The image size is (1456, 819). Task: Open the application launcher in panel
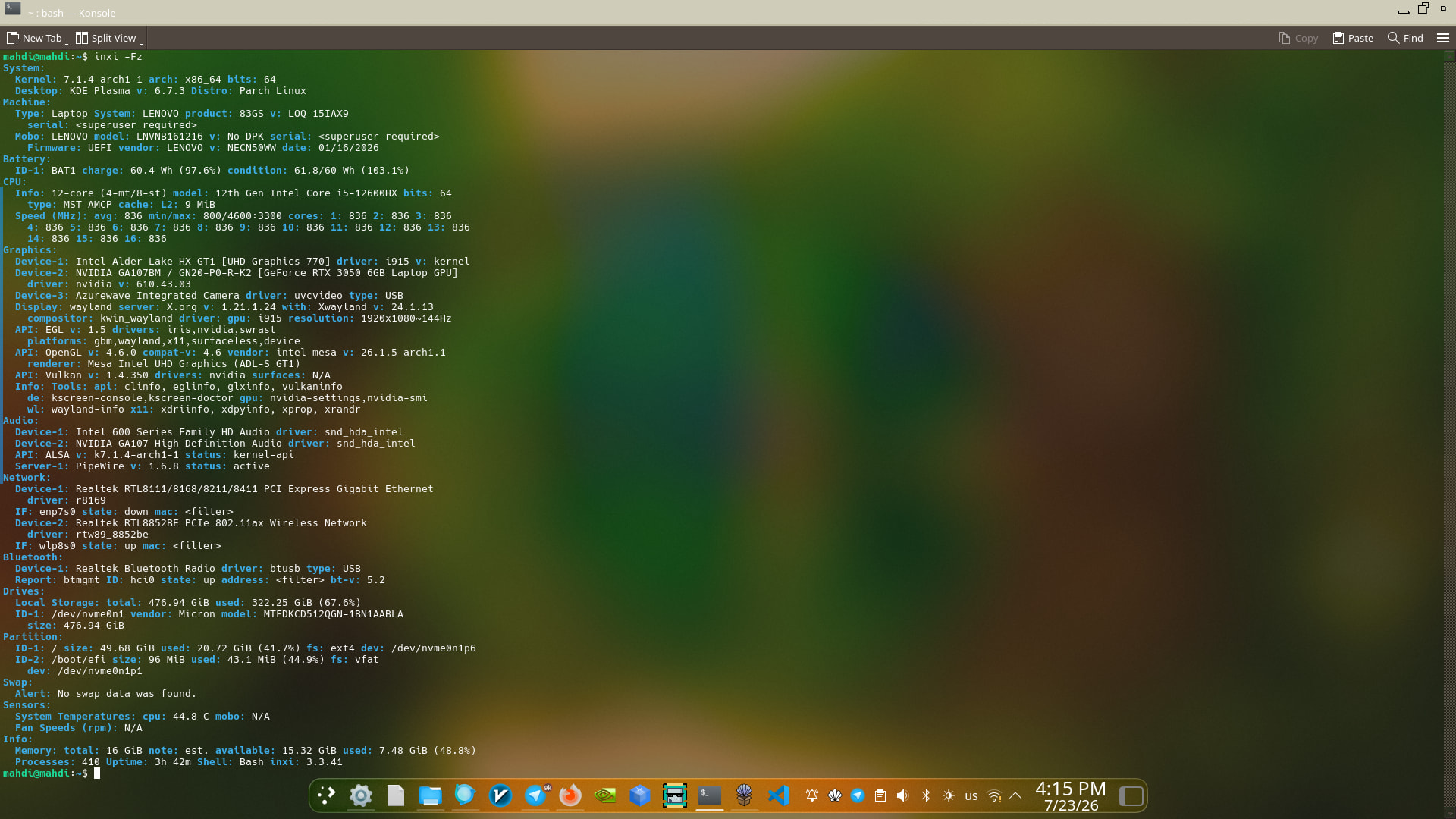point(327,795)
